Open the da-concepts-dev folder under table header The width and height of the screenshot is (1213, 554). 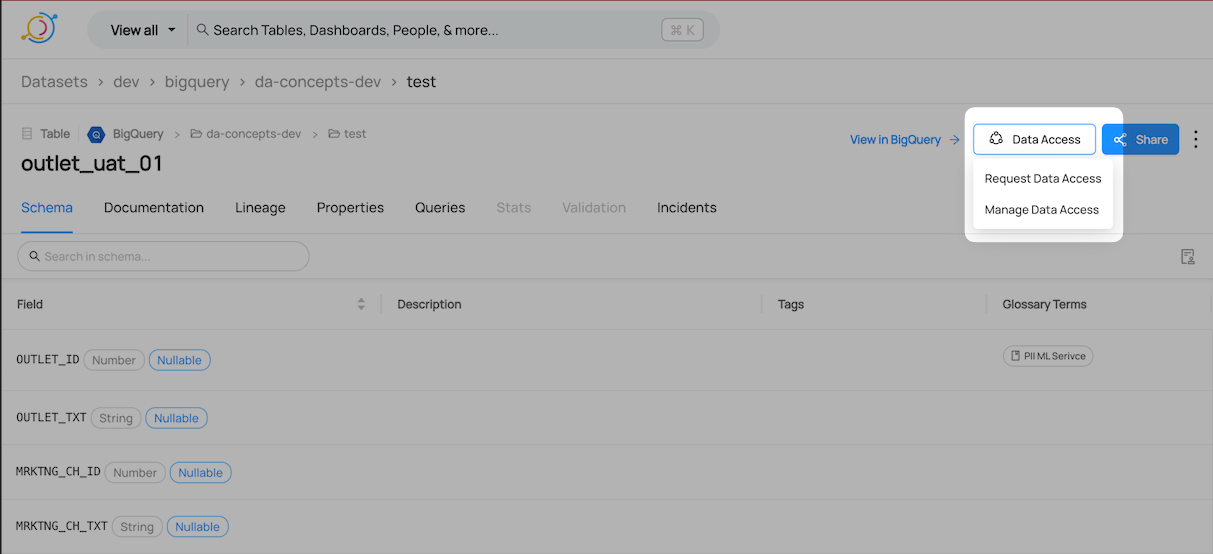[x=246, y=134]
